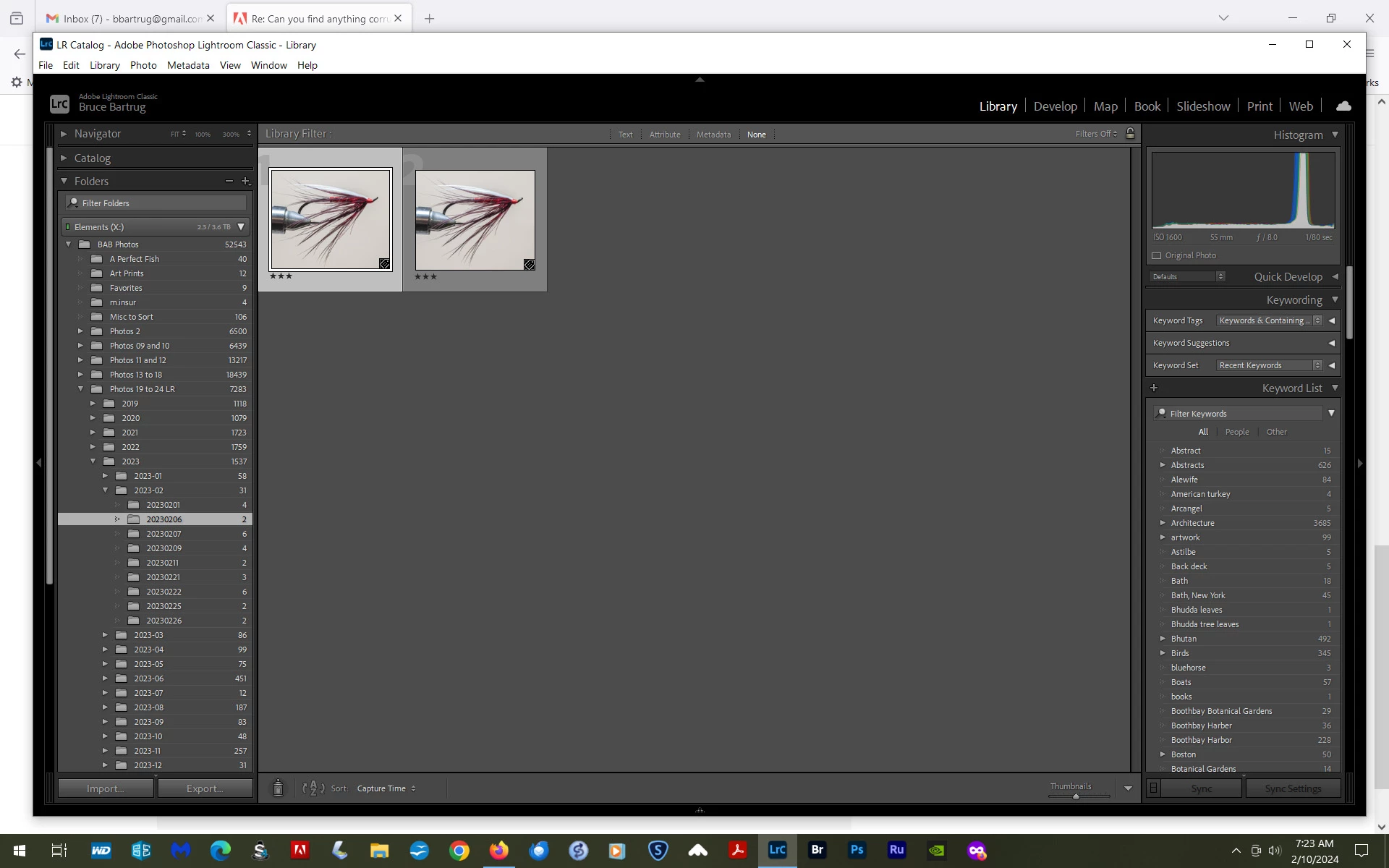The image size is (1389, 868).
Task: Switch to the Develop module
Action: point(1055,106)
